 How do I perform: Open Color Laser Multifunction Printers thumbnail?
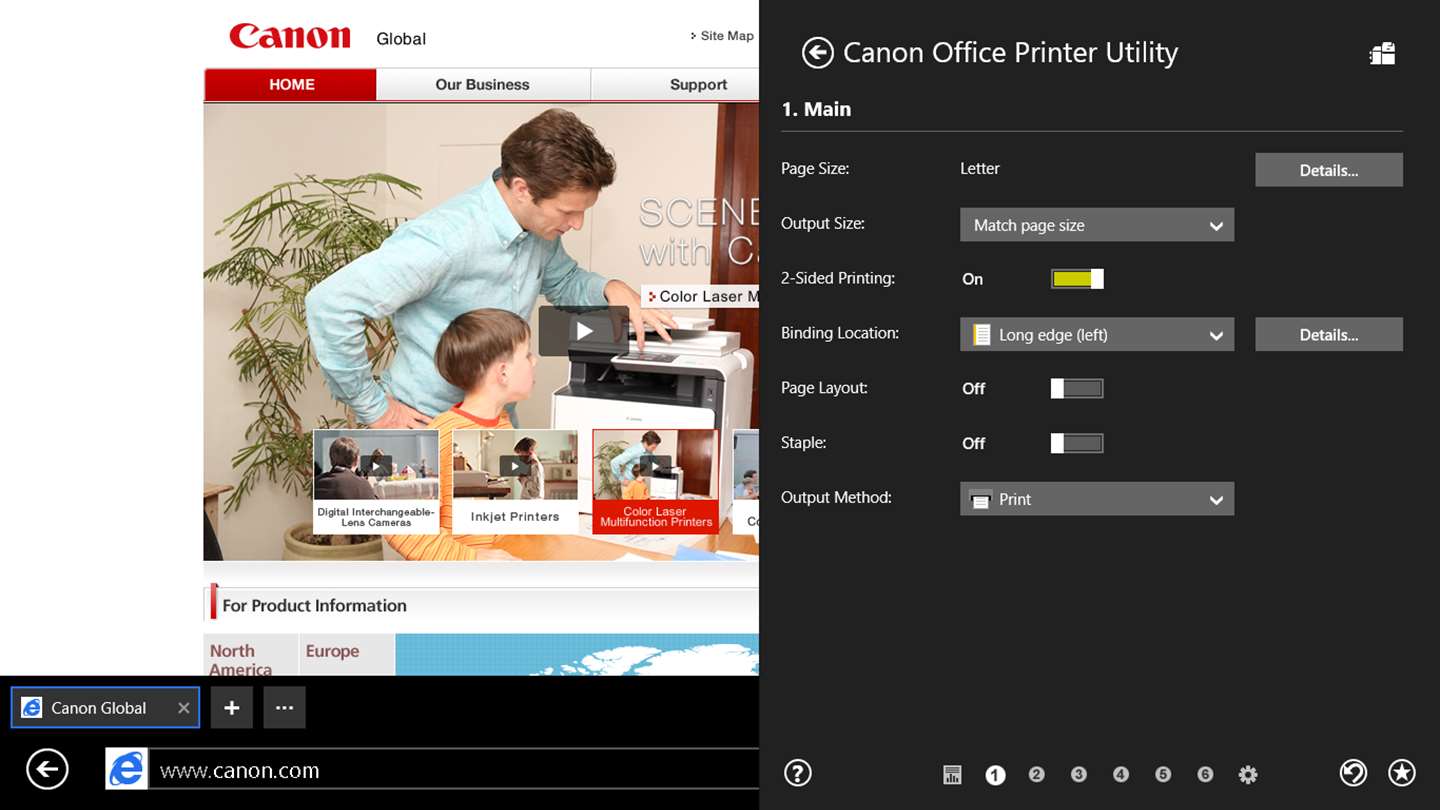click(655, 481)
